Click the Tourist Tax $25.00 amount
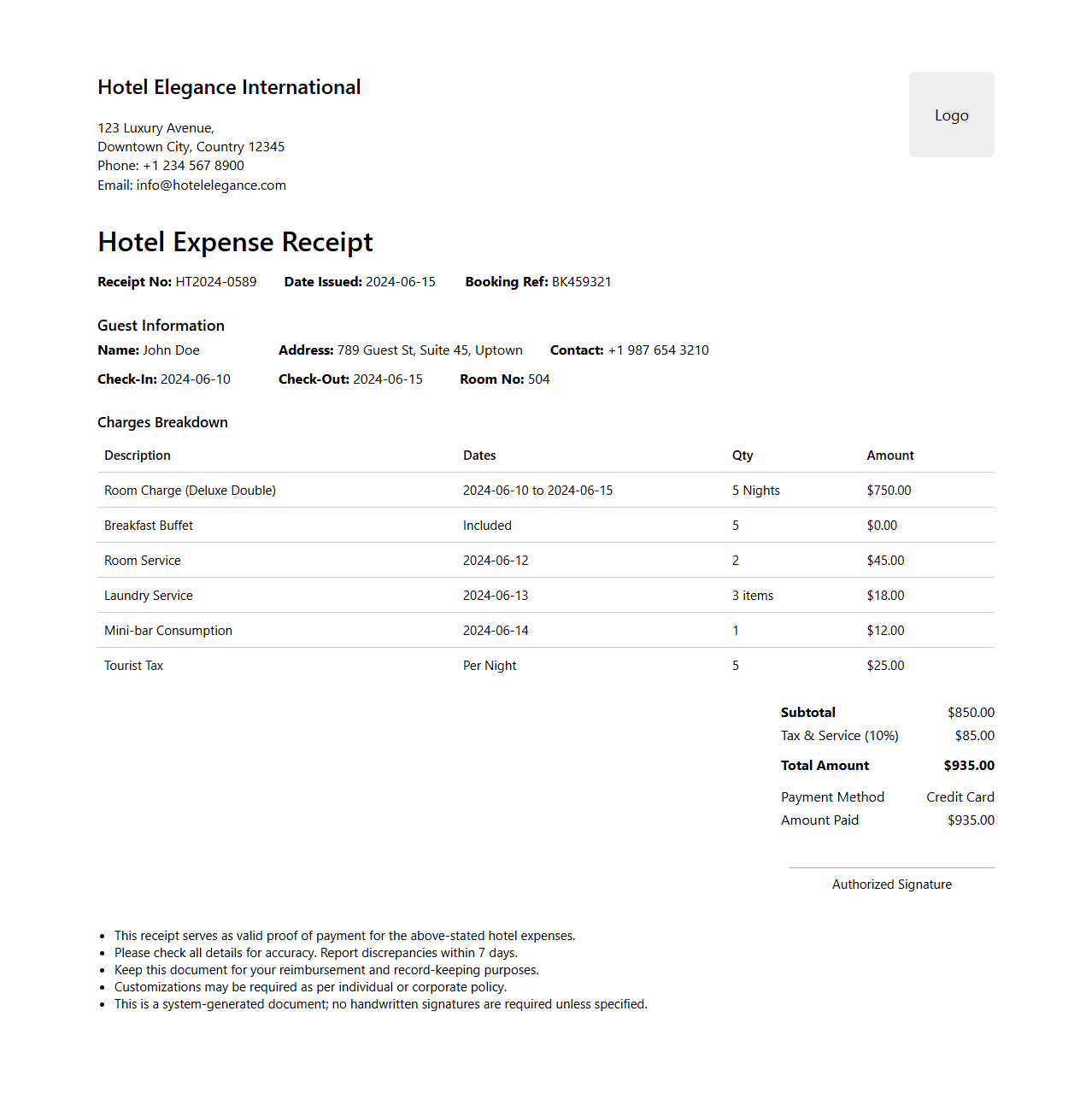 885,666
